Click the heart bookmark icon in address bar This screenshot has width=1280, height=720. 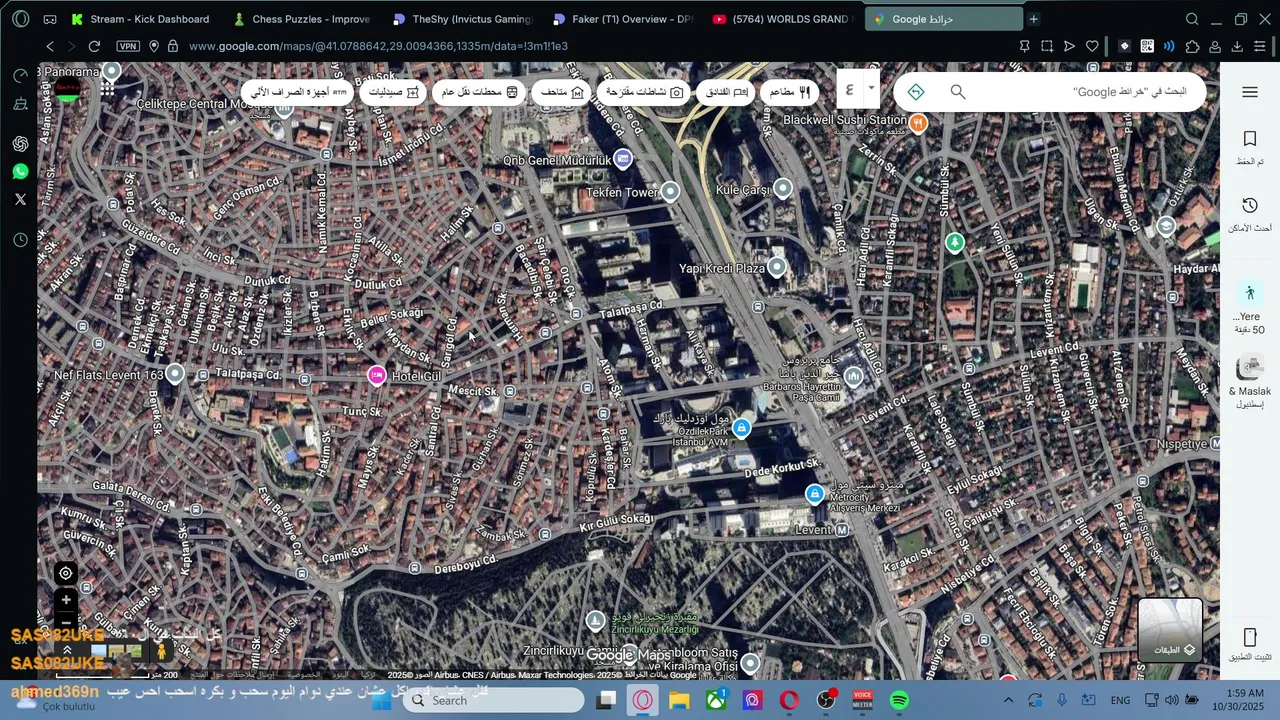click(1092, 46)
